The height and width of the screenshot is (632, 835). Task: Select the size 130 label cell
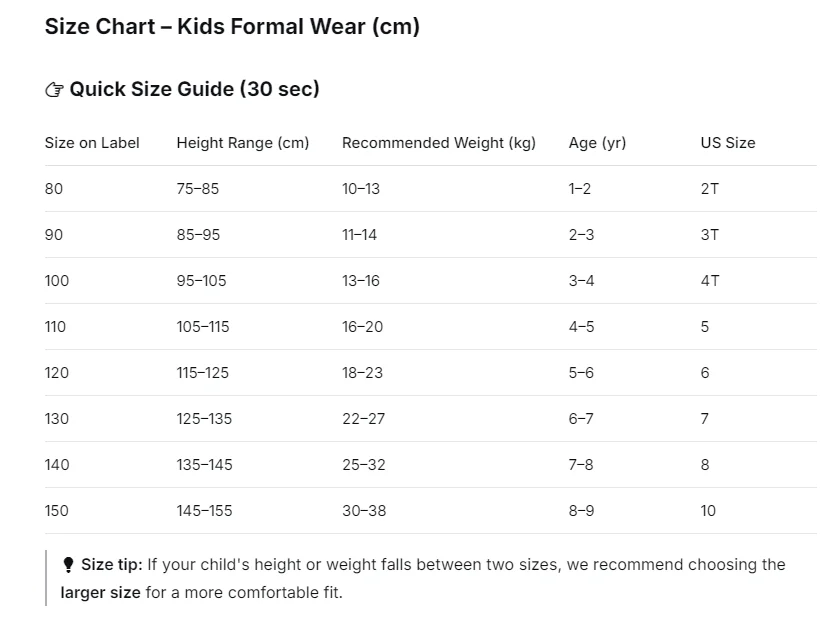point(56,418)
